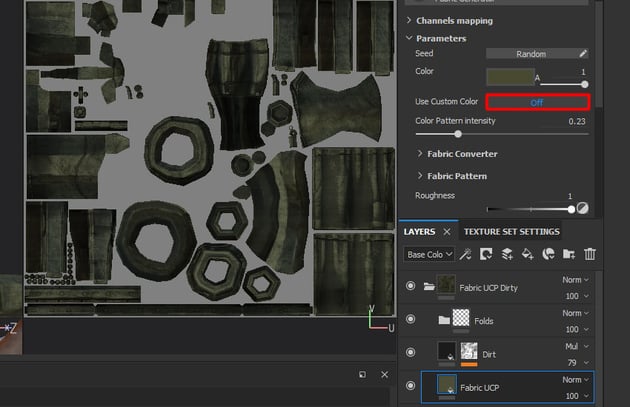
Task: Toggle Use Custom Color from Off
Action: coord(537,102)
